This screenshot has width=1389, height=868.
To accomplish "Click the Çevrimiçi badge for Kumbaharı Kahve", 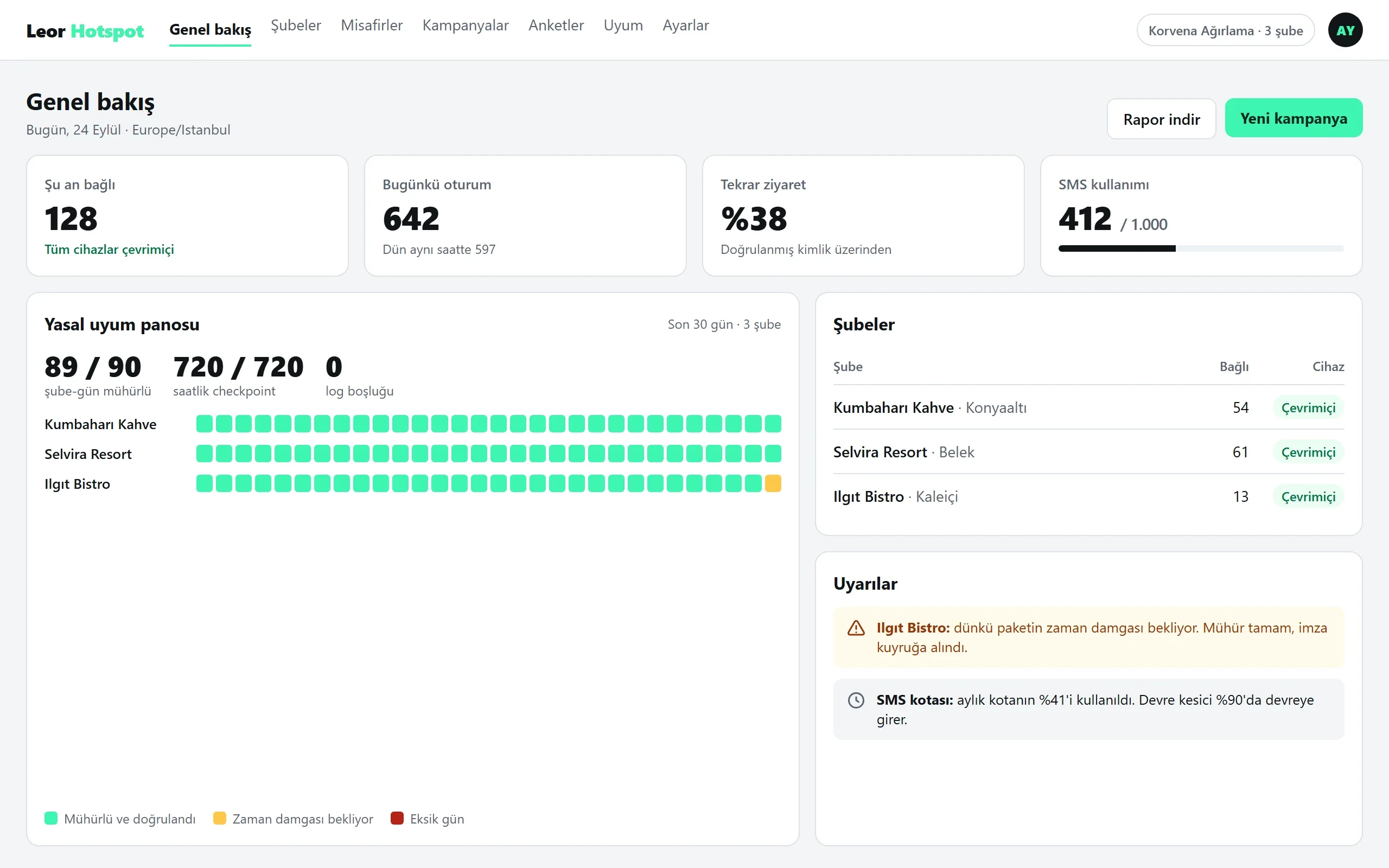I will click(1308, 407).
